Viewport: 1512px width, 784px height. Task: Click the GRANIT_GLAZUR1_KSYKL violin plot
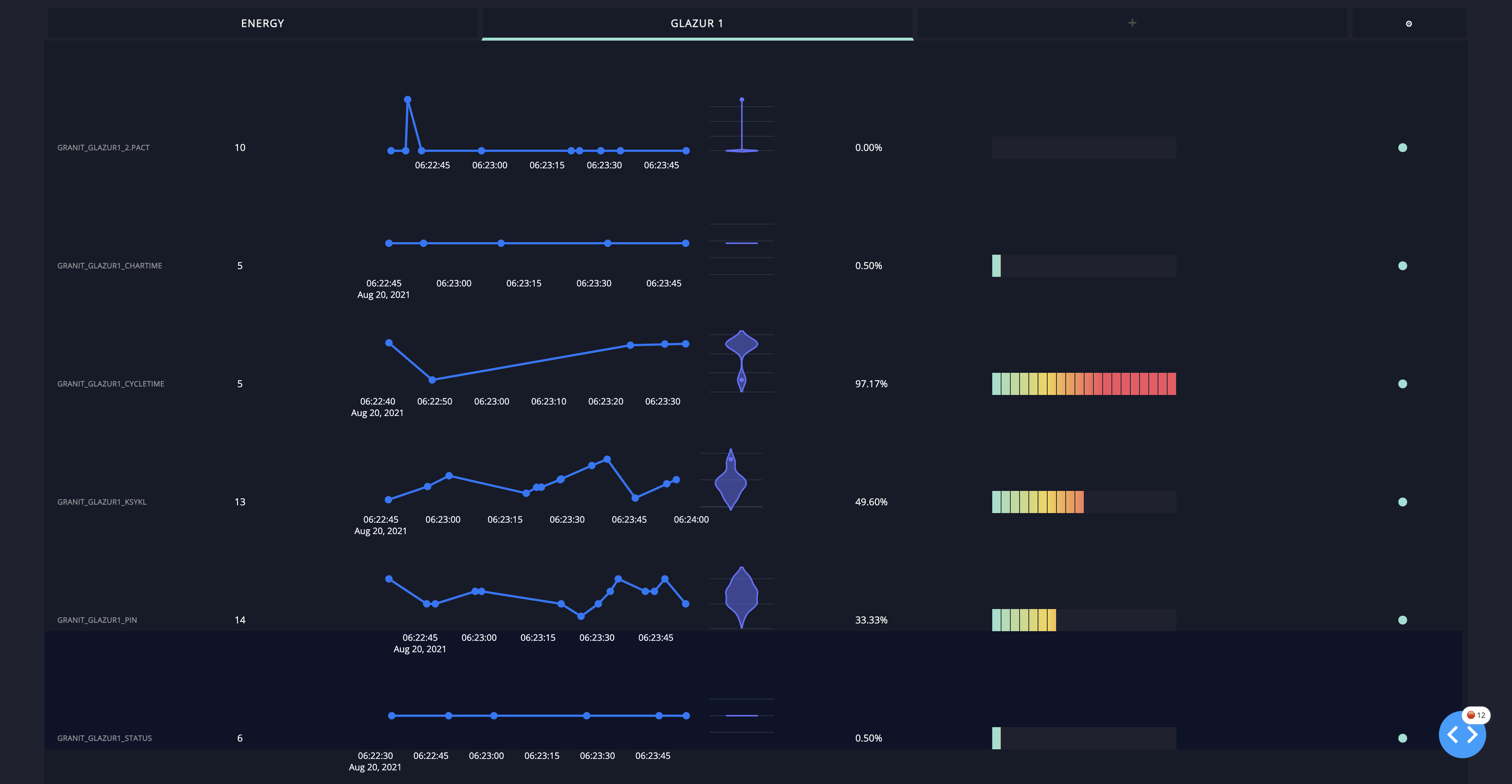coord(731,479)
